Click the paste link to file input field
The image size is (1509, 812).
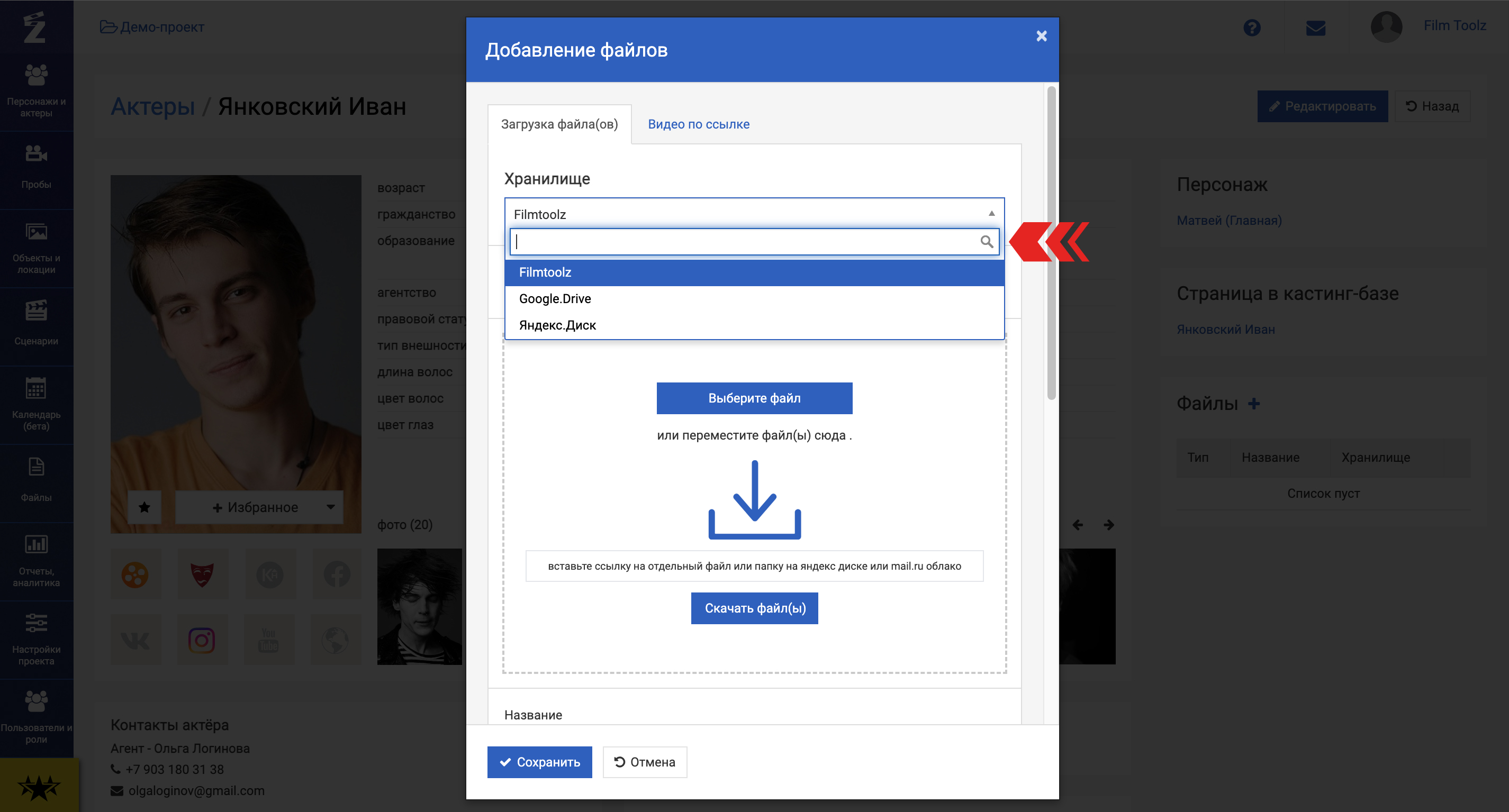[754, 565]
